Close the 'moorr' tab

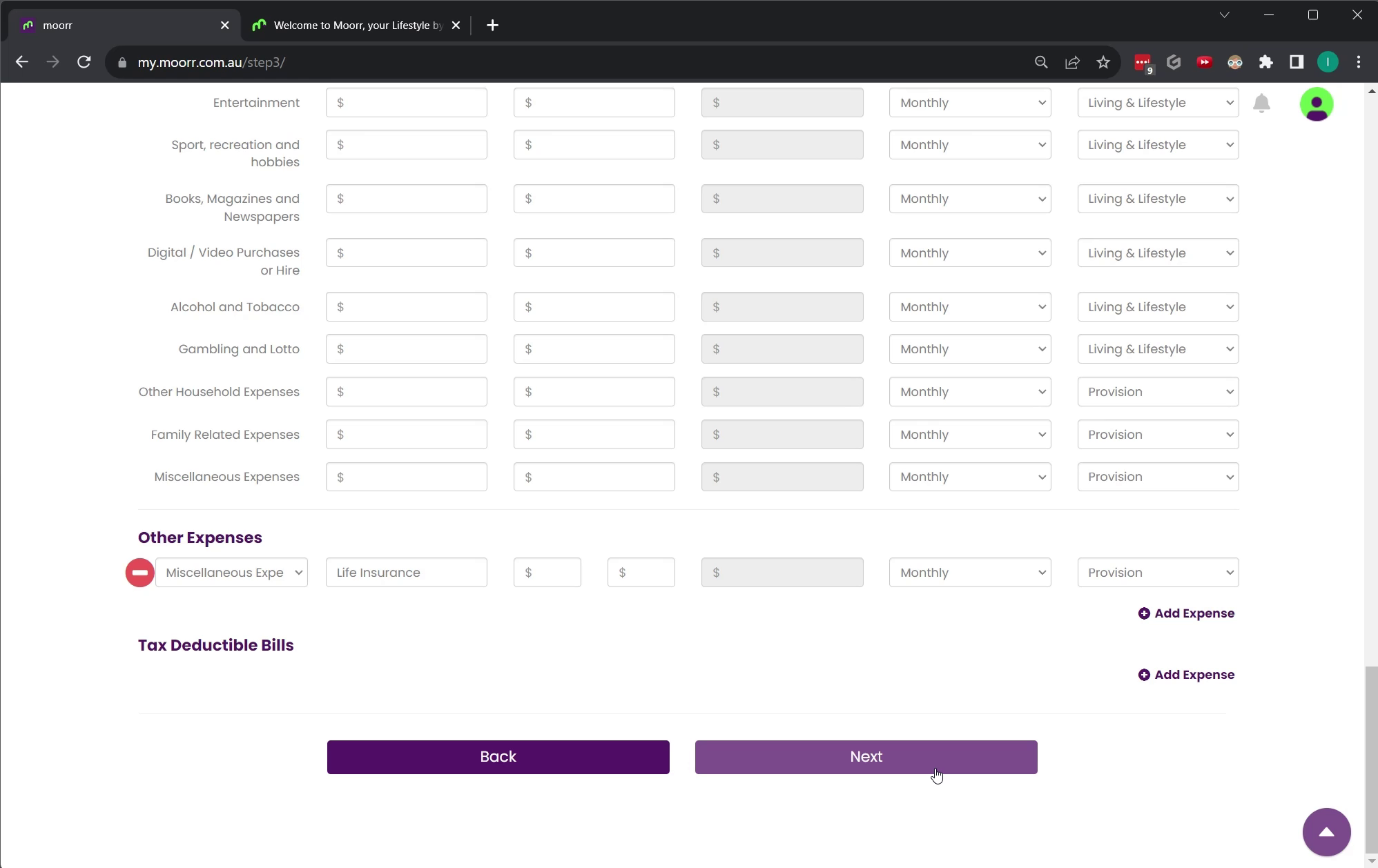coord(225,26)
